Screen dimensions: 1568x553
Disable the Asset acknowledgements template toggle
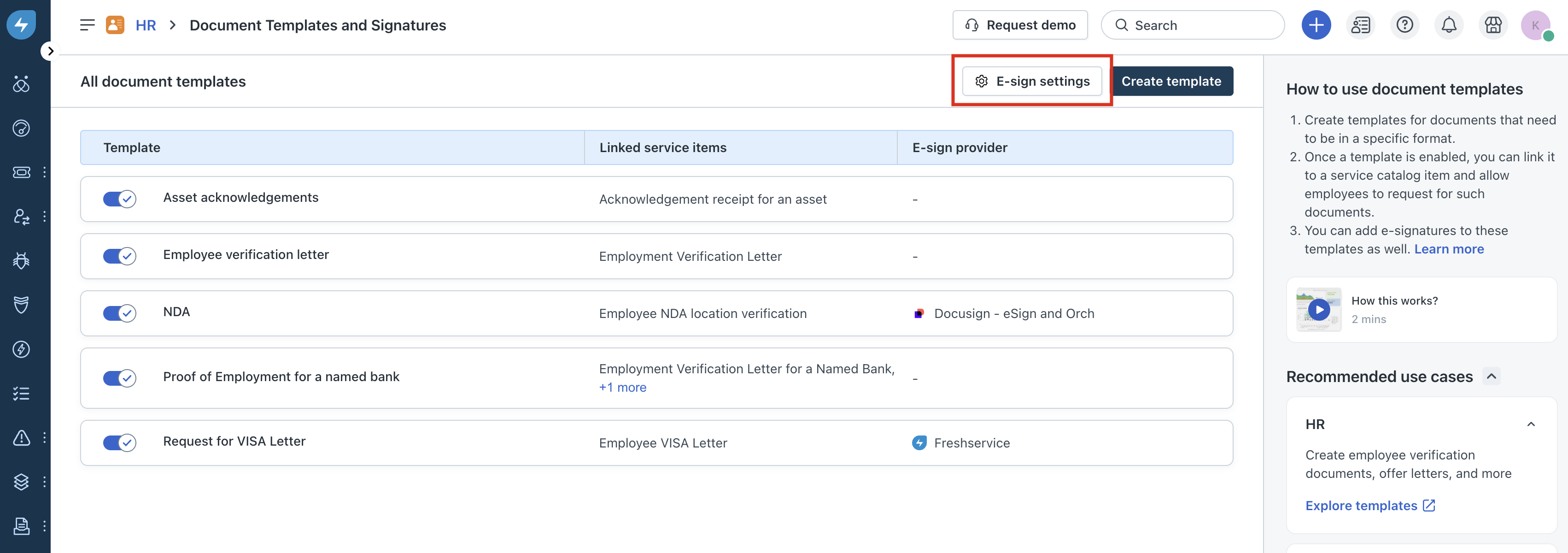(x=119, y=199)
